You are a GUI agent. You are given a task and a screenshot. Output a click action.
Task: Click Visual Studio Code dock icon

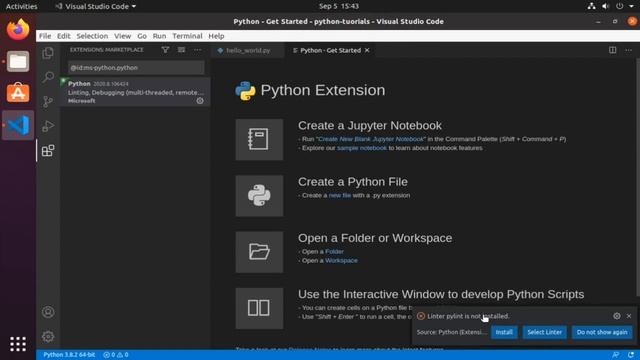click(18, 125)
